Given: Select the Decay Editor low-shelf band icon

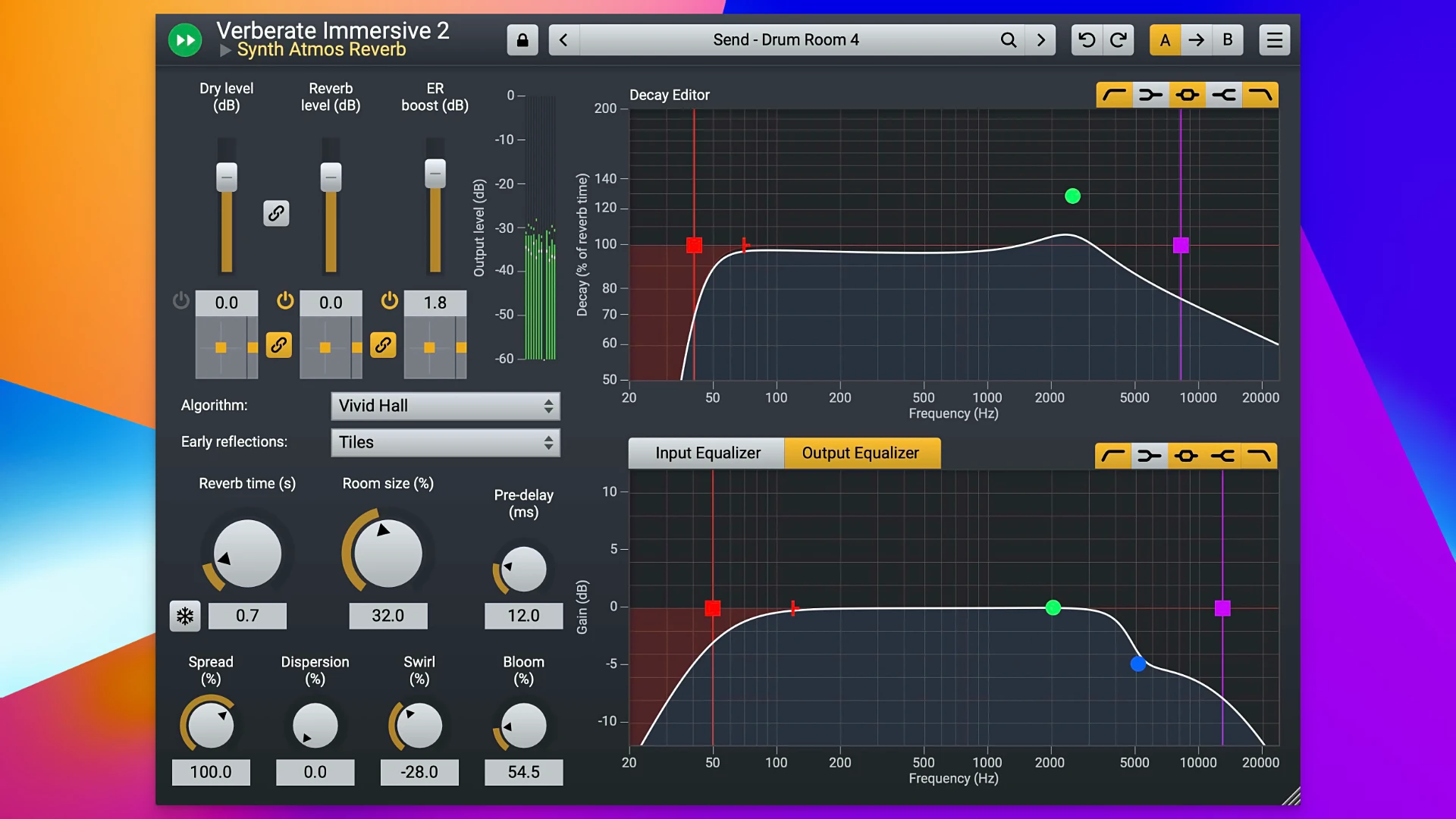Looking at the screenshot, I should 1150,95.
